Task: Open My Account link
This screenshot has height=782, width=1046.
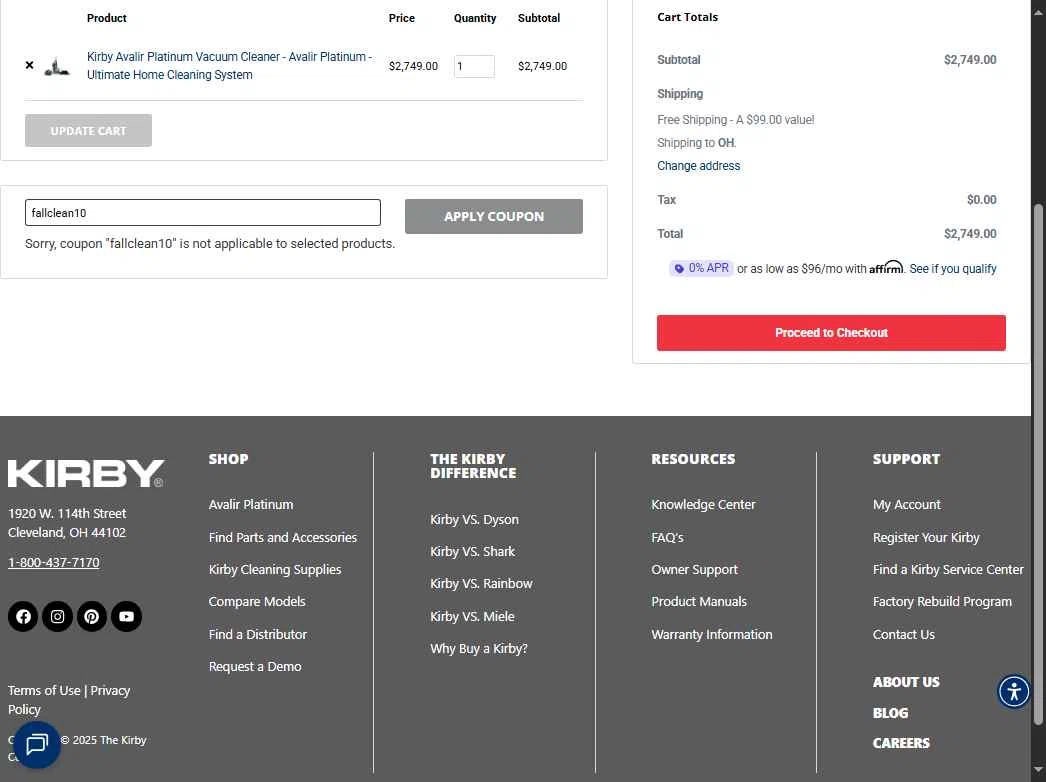Action: pyautogui.click(x=907, y=504)
